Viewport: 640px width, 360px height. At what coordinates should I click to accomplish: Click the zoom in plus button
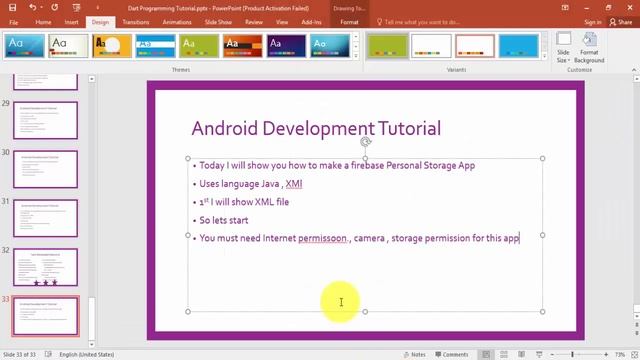tap(606, 354)
